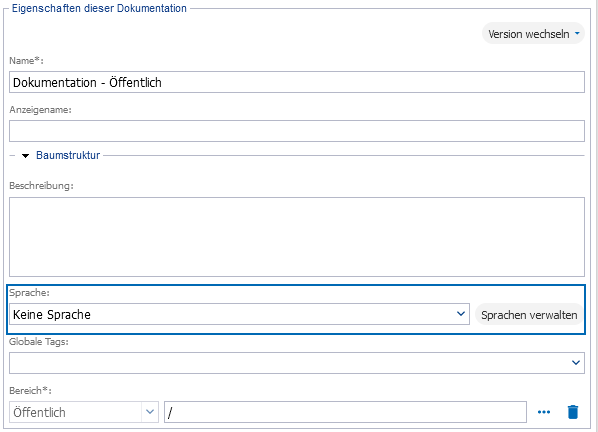Open the Sprache dropdown chevron
This screenshot has width=598, height=432.
click(461, 314)
